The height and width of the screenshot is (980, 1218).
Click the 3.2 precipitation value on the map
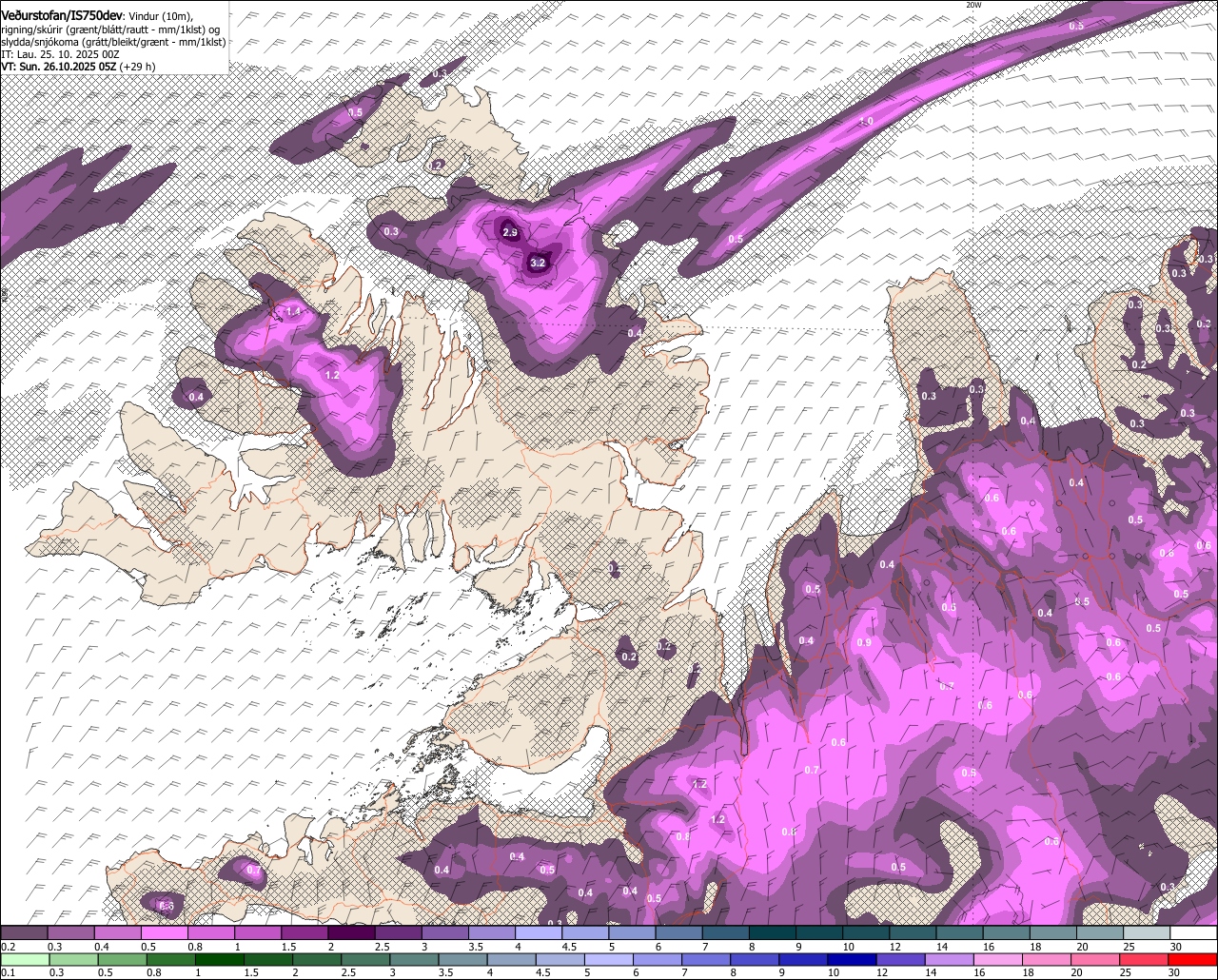click(x=538, y=263)
